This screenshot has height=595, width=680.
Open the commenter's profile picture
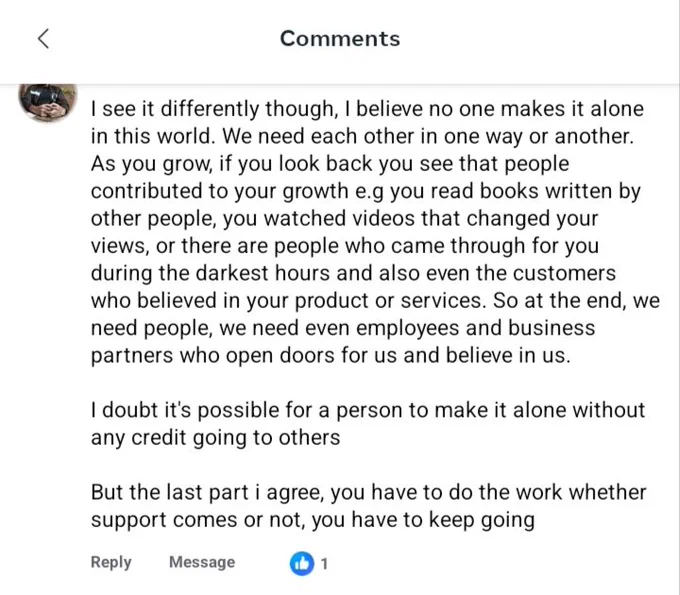48,102
